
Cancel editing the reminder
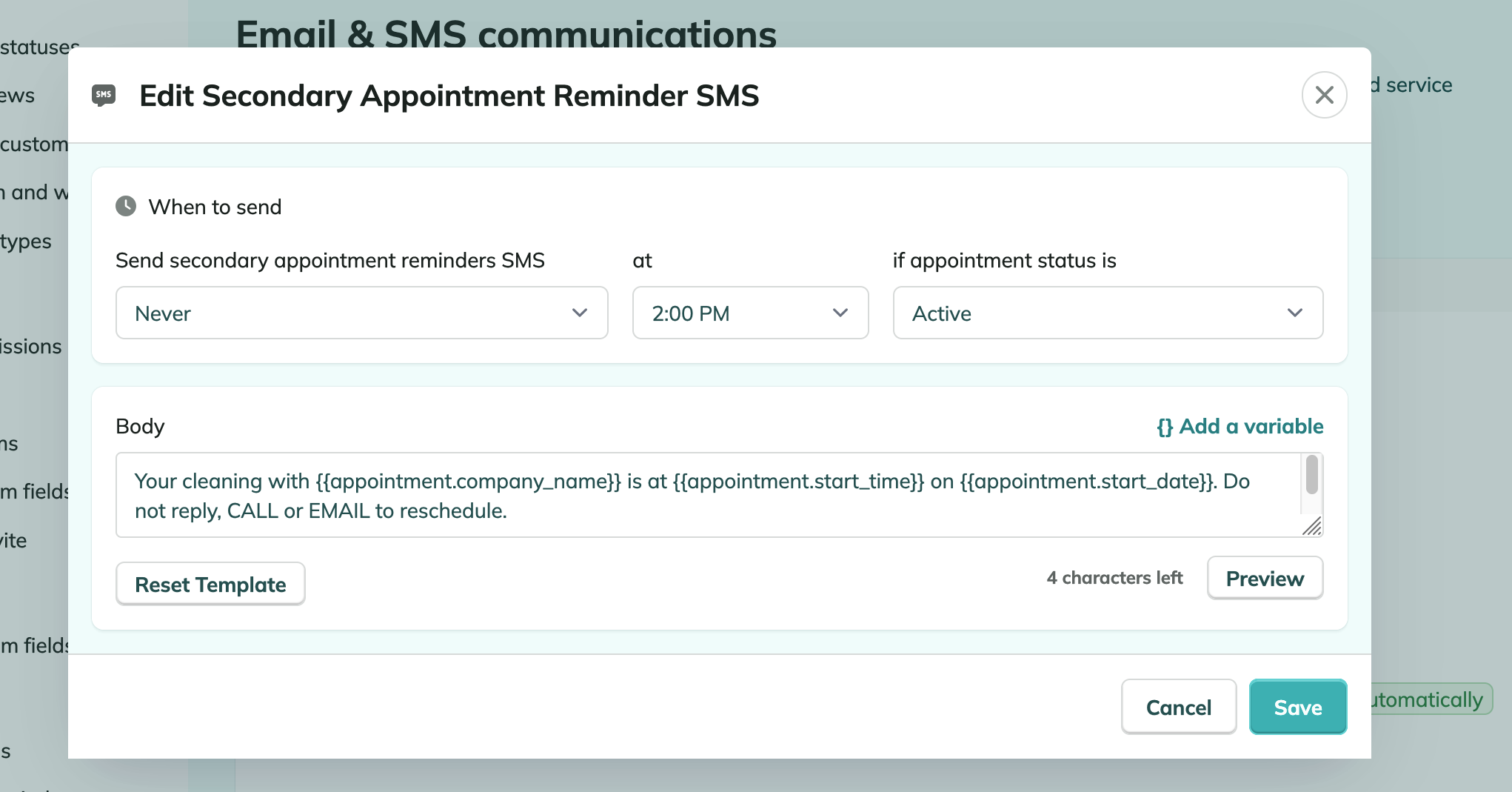1179,707
